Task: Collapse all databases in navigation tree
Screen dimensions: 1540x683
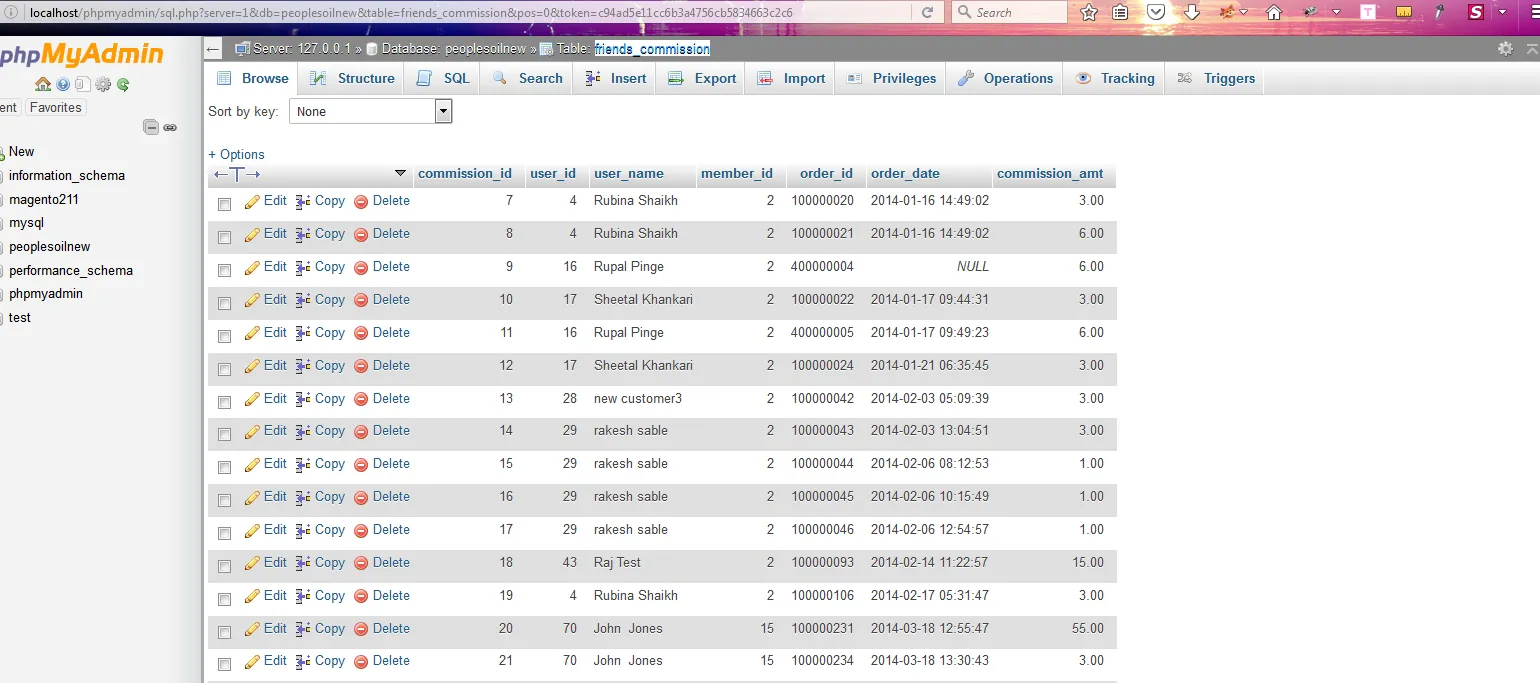Action: click(151, 127)
